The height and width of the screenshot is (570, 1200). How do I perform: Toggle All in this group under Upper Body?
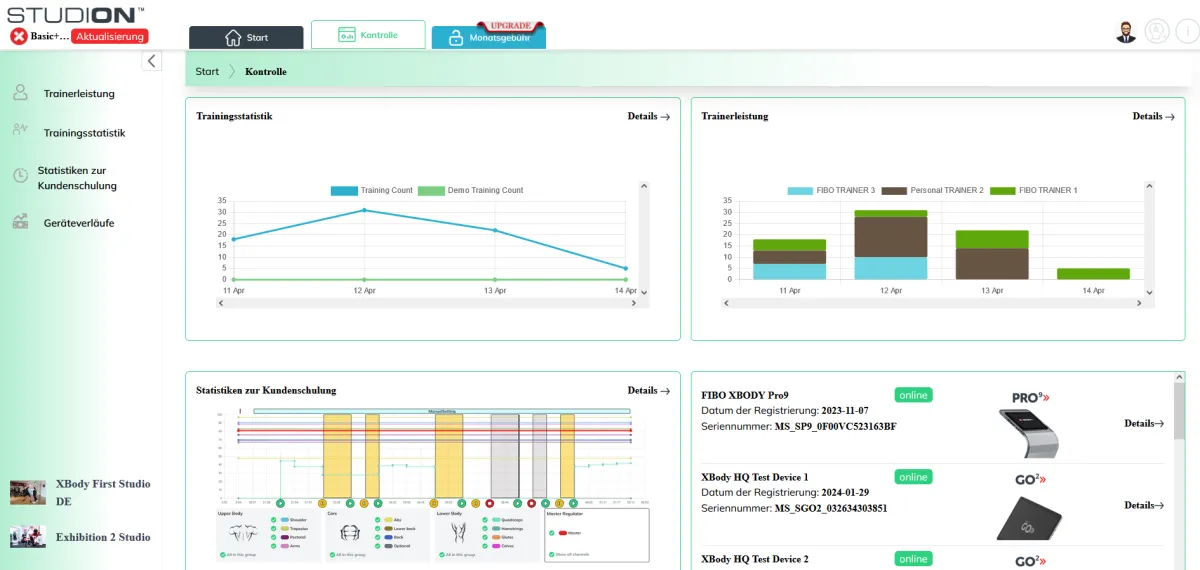tap(223, 554)
